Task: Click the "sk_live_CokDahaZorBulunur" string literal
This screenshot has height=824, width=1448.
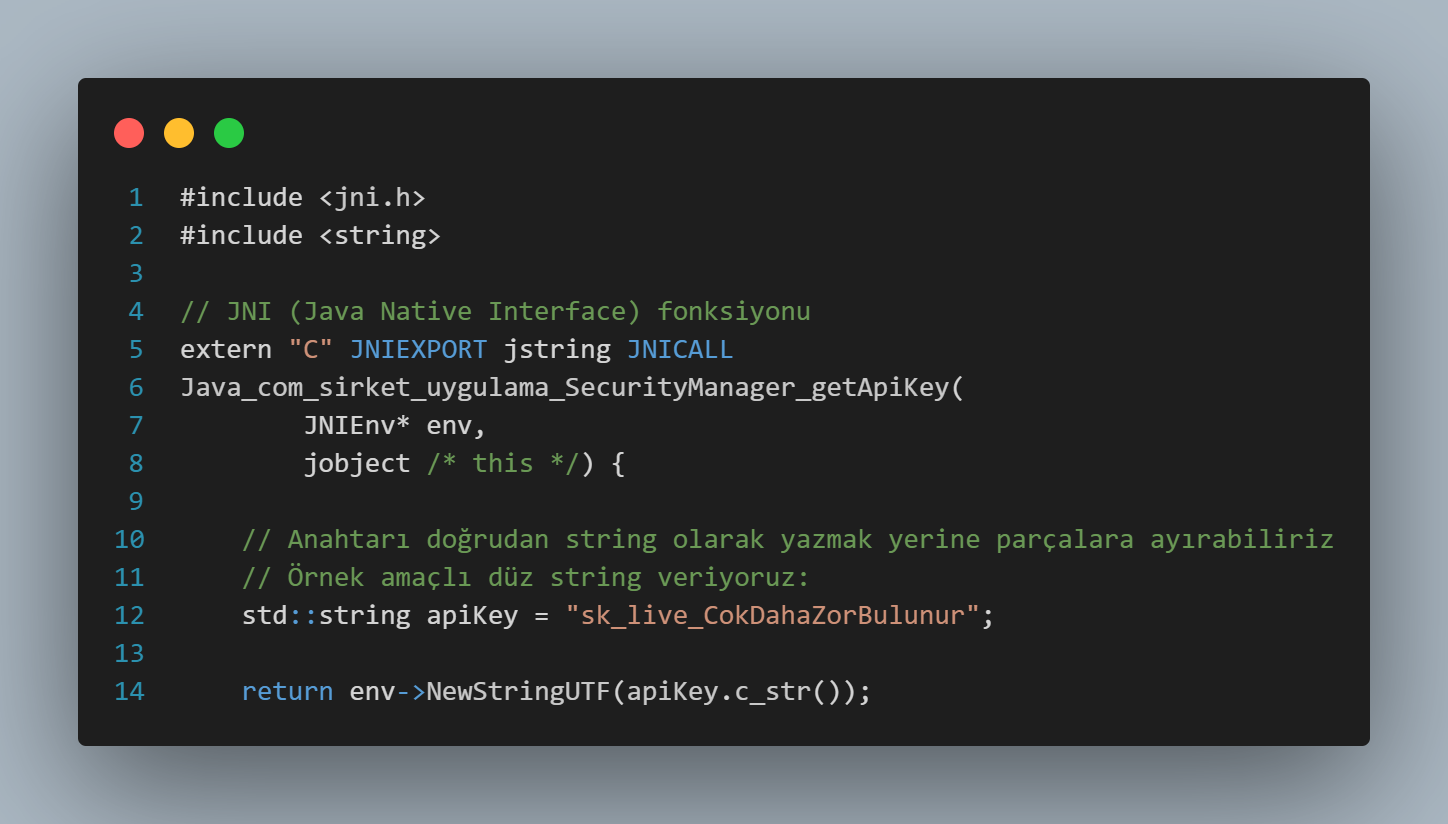Action: 772,616
